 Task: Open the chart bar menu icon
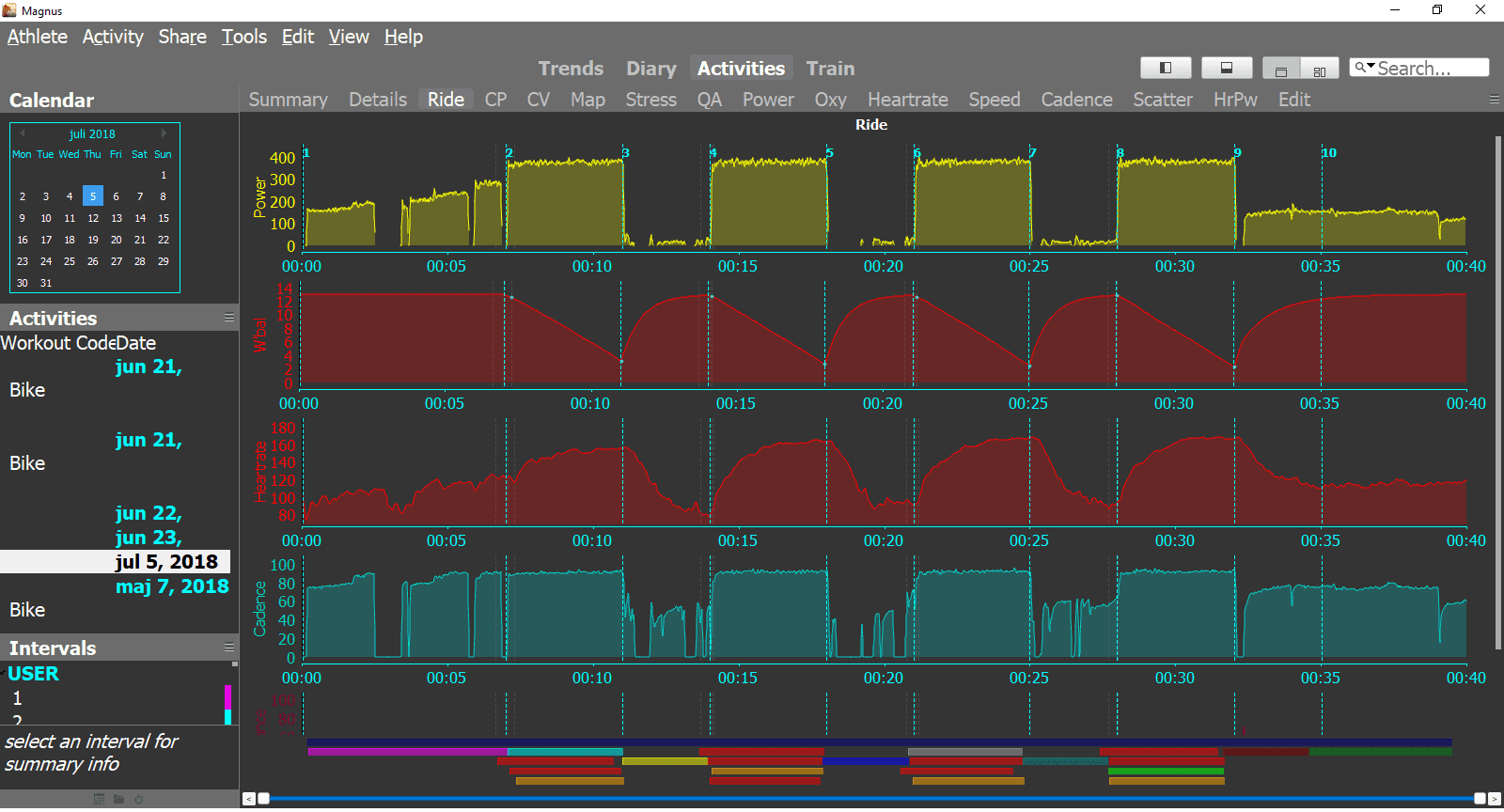pyautogui.click(x=1494, y=100)
